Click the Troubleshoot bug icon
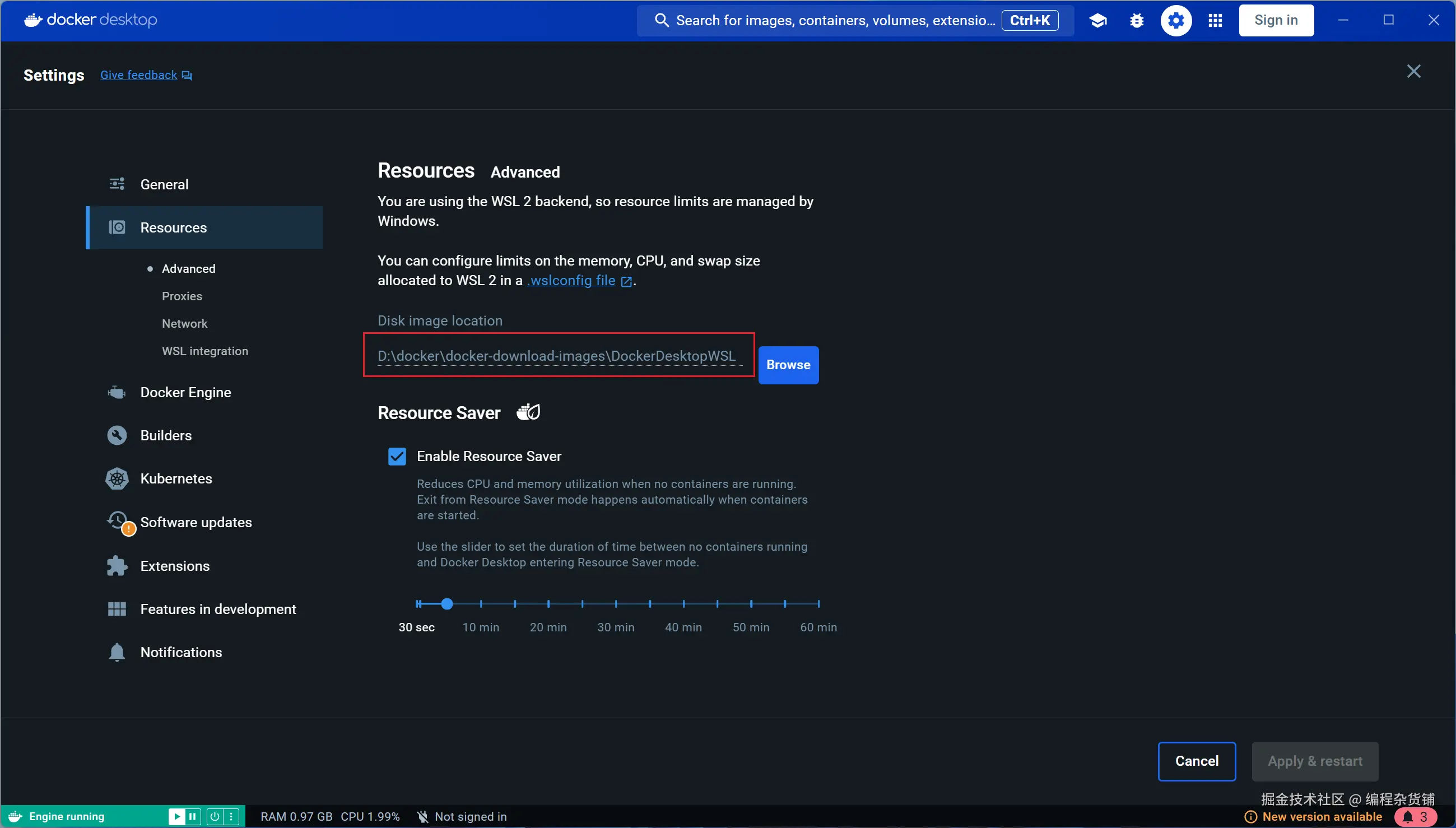This screenshot has width=1456, height=828. 1137,21
